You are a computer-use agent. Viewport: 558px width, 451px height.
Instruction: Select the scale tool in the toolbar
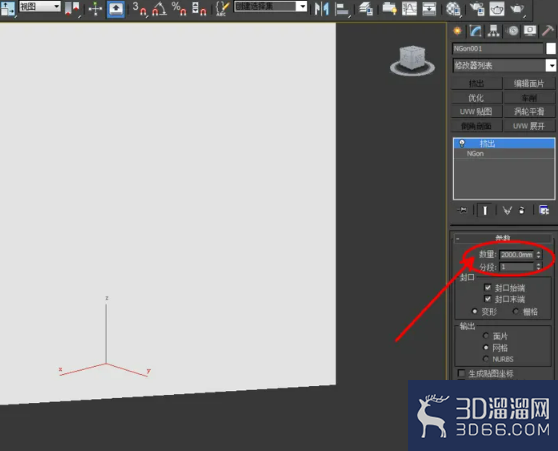coord(7,9)
